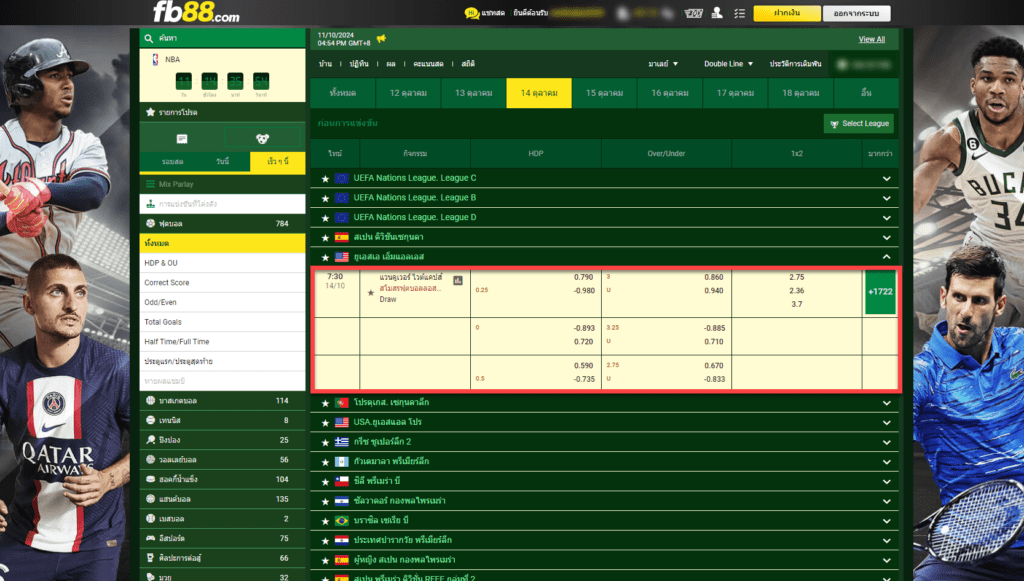1024x581 pixels.
Task: Select the 15 ตุลาคม date tab
Action: tap(604, 93)
